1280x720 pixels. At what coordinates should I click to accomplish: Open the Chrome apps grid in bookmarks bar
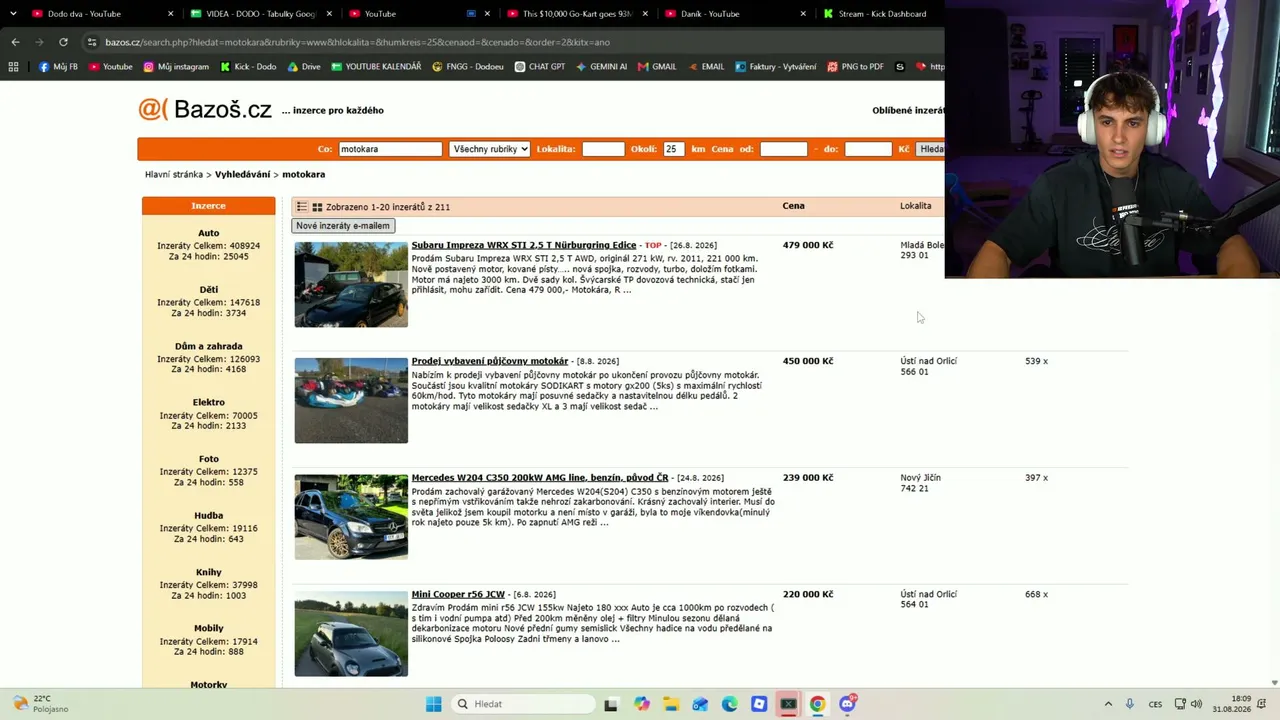(13, 67)
